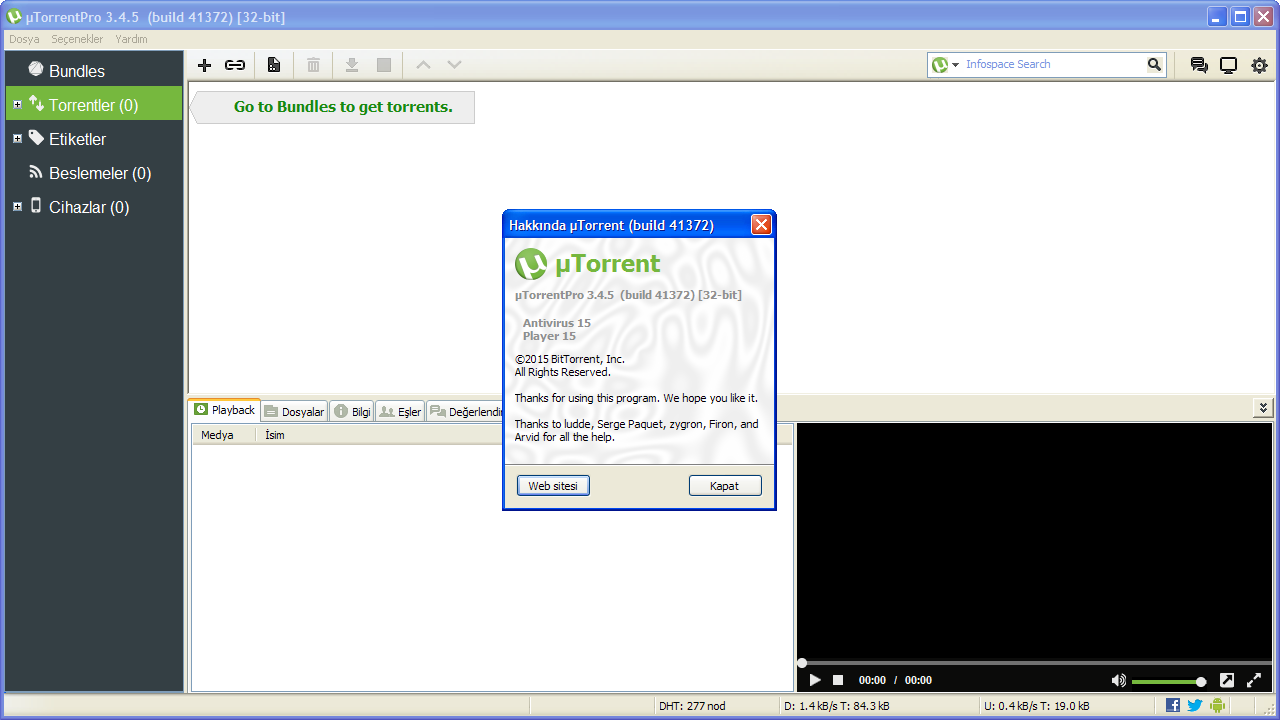Close the Hakkında µTorrent dialog
The width and height of the screenshot is (1280, 720).
(761, 225)
